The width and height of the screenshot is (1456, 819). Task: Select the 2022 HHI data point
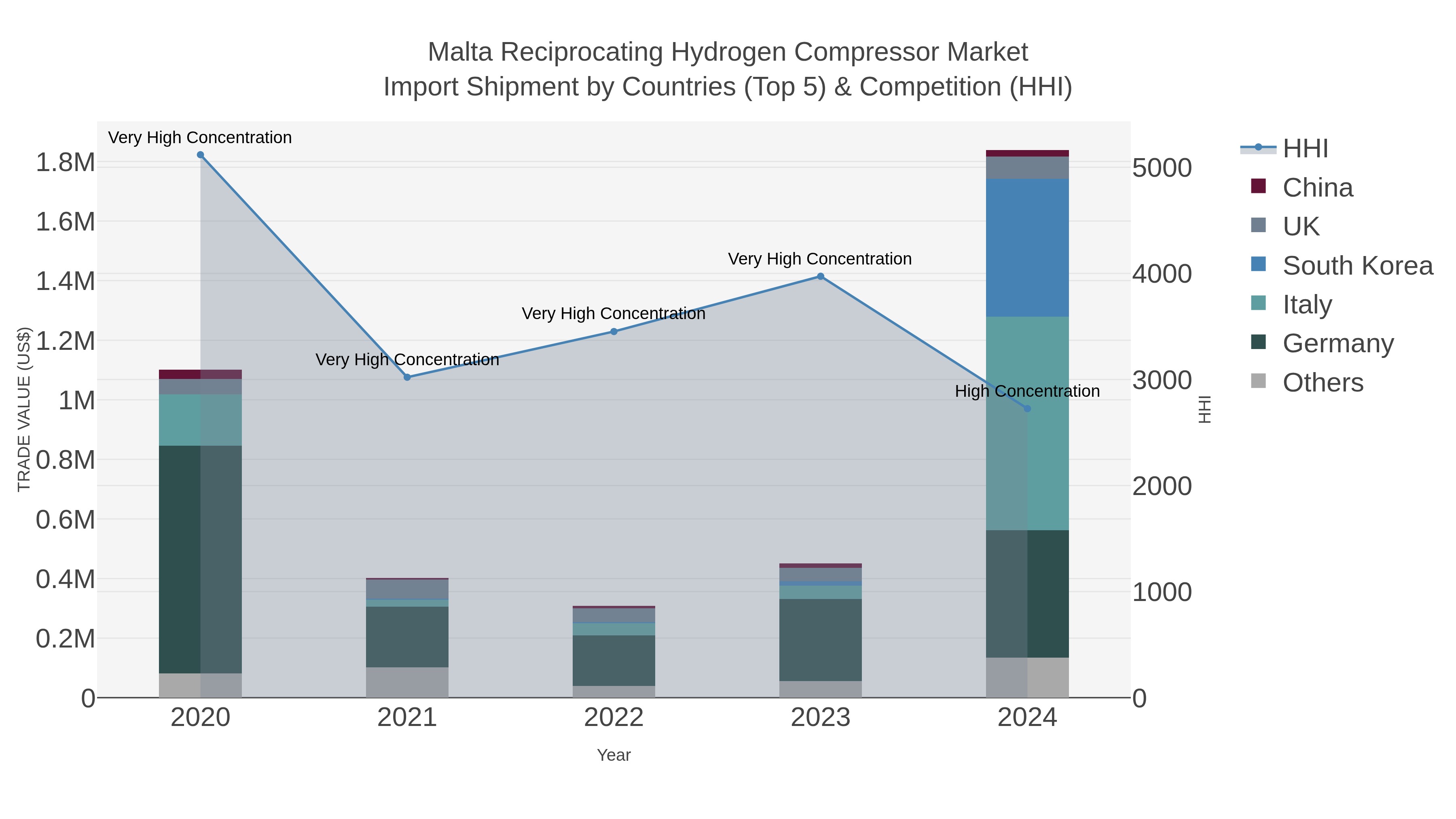click(x=614, y=332)
